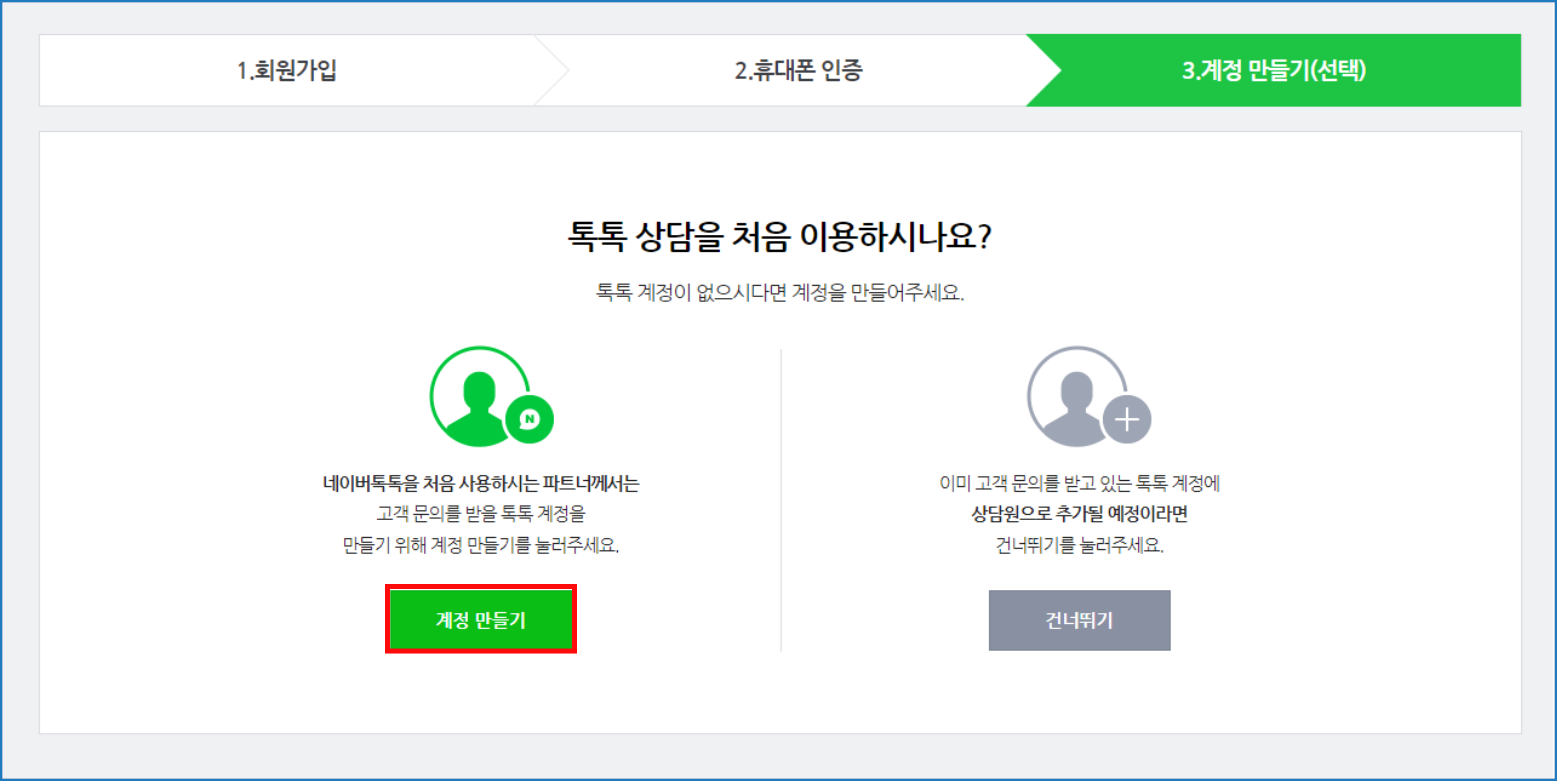Click the gray plus badge icon
Screen dimensions: 1557x781
tap(1127, 419)
